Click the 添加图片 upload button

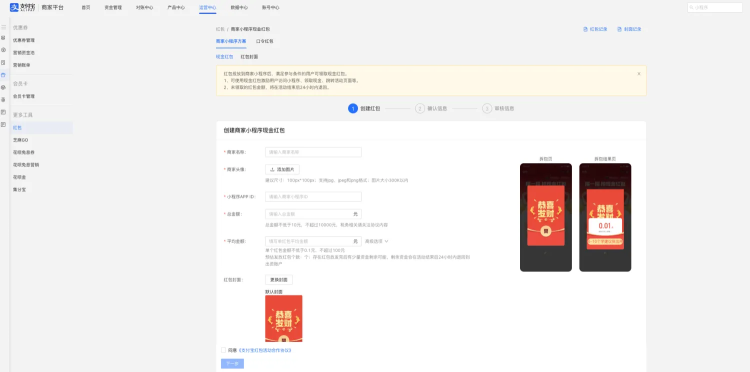pos(282,169)
